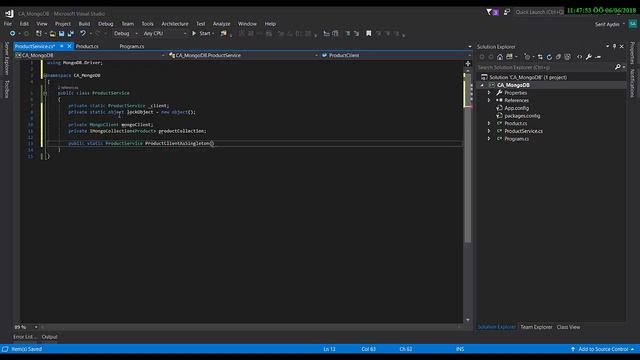The image size is (640, 360).
Task: Switch to the Product.cs editor tab
Action: click(87, 47)
